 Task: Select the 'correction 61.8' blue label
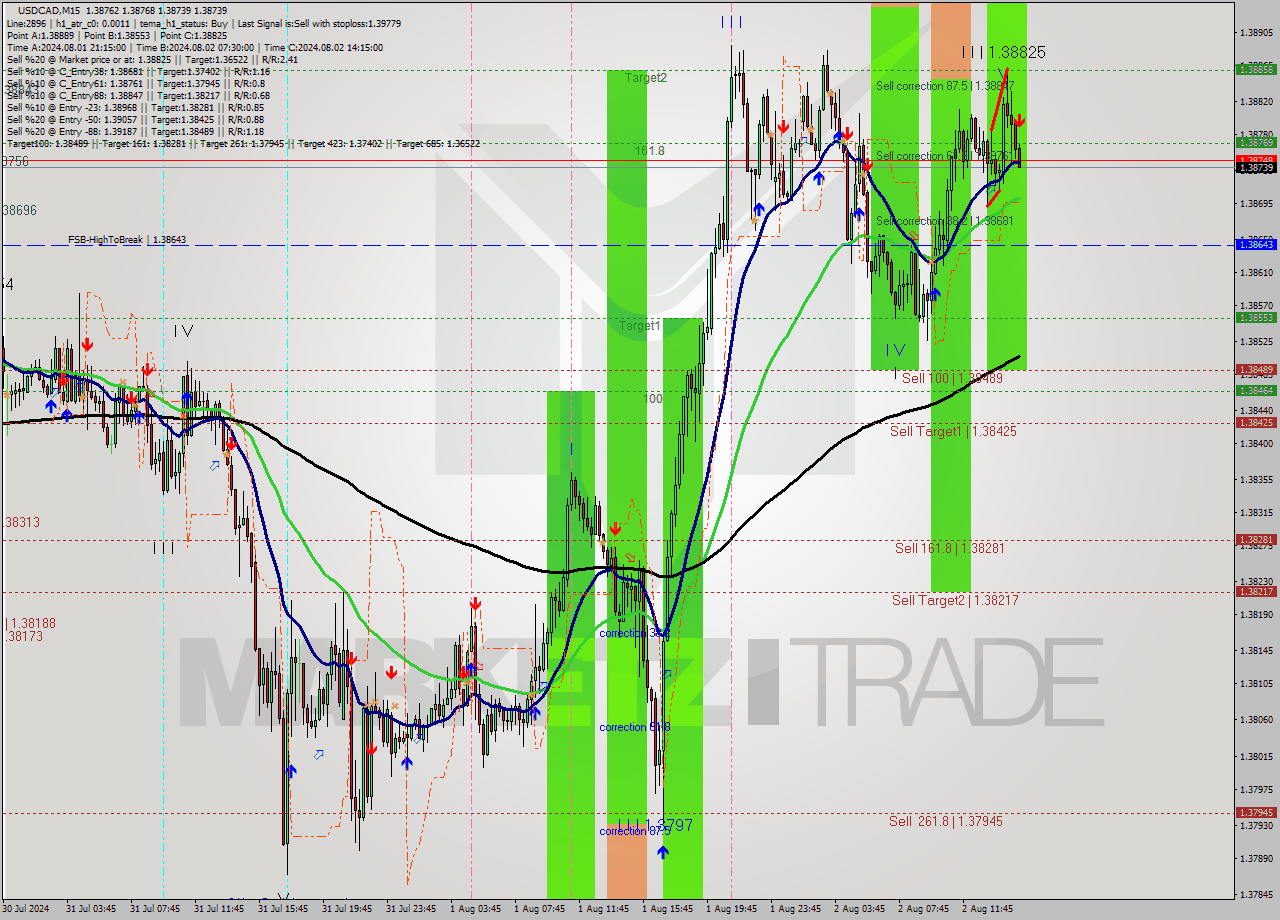(634, 727)
